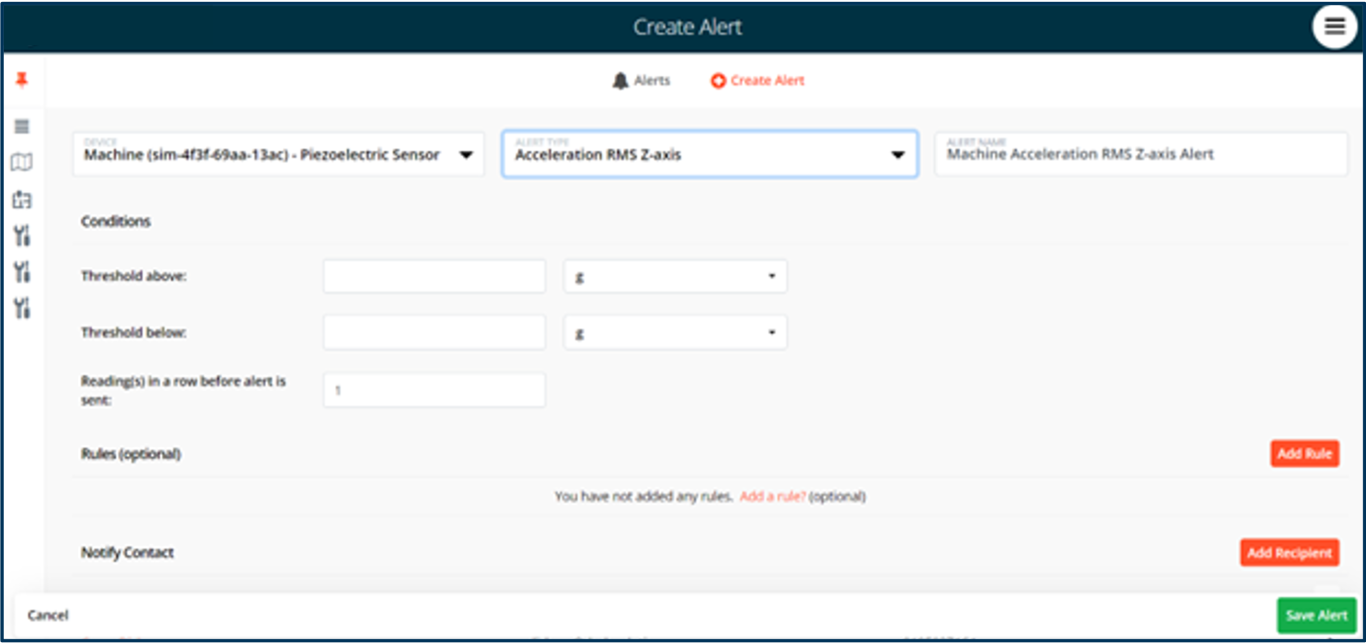Screen dimensions: 1366x643
Task: Open unit dropdown for Threshold below
Action: pyautogui.click(x=675, y=333)
